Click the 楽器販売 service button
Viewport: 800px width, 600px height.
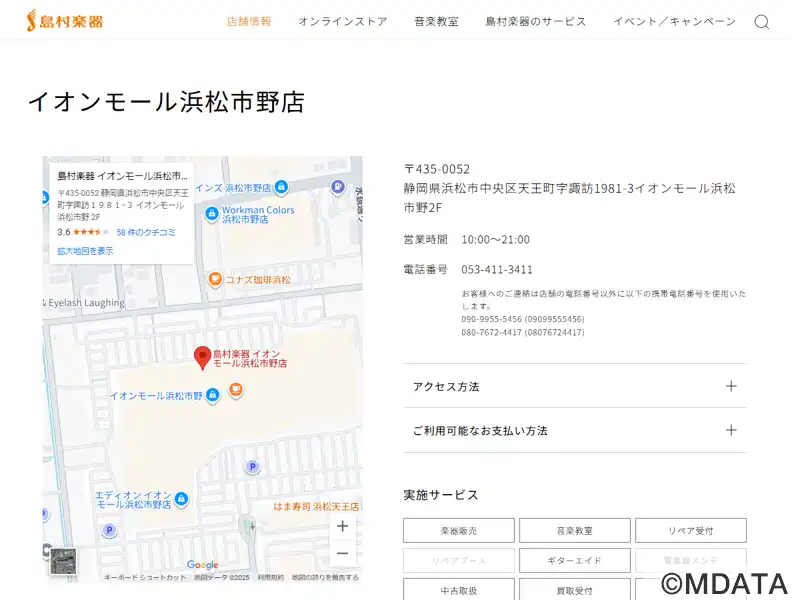(x=459, y=531)
